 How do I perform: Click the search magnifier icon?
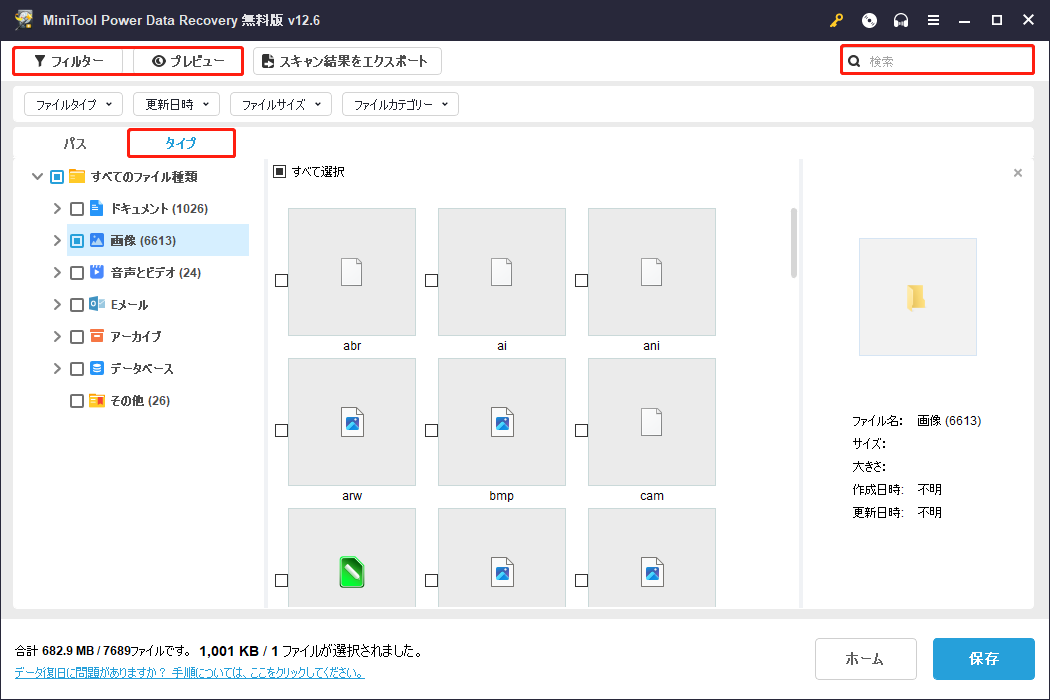click(x=854, y=61)
